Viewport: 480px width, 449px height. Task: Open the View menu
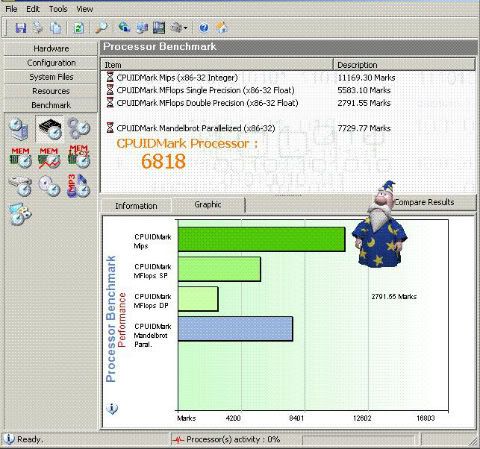pos(85,9)
